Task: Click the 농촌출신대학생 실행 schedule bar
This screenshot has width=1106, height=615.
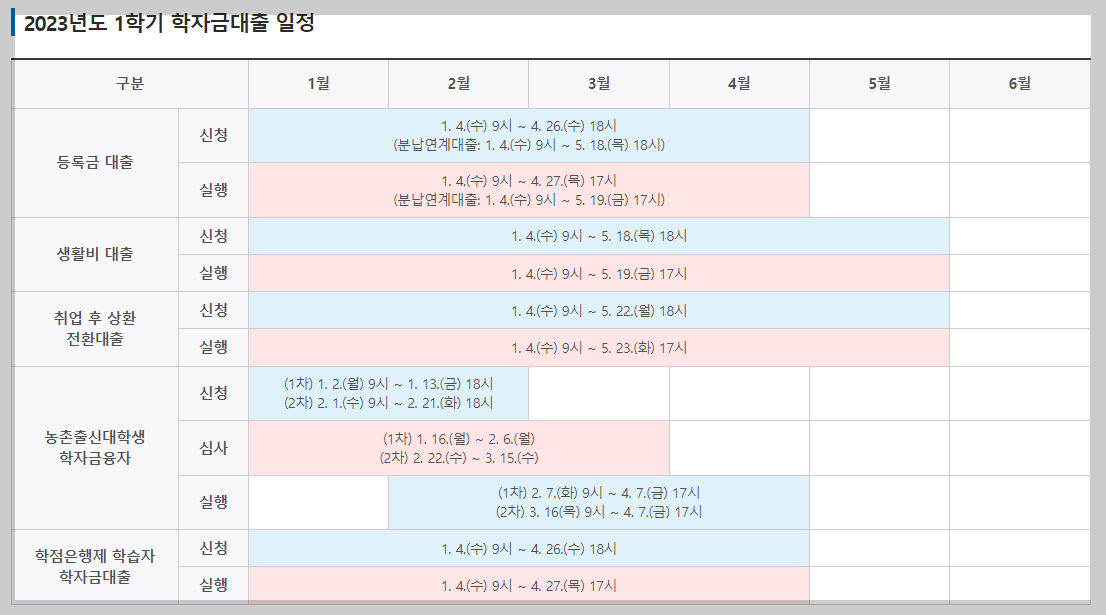Action: click(x=598, y=503)
